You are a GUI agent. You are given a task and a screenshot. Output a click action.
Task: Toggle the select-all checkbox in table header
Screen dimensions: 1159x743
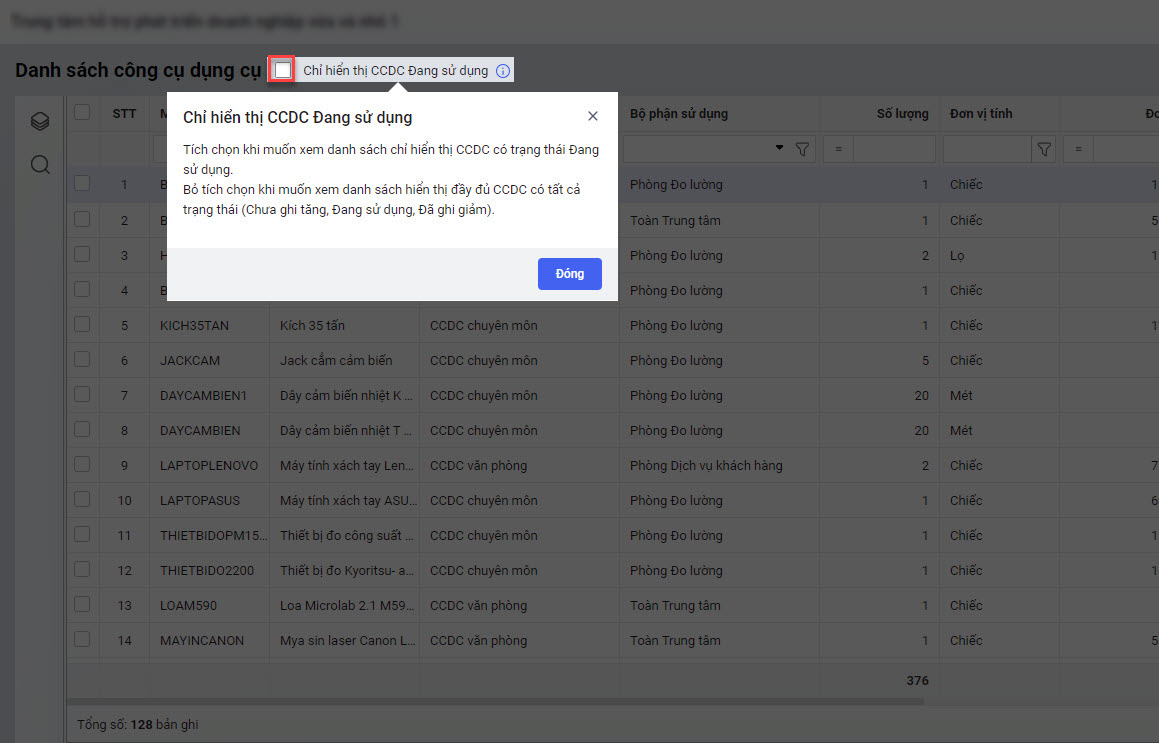click(82, 113)
